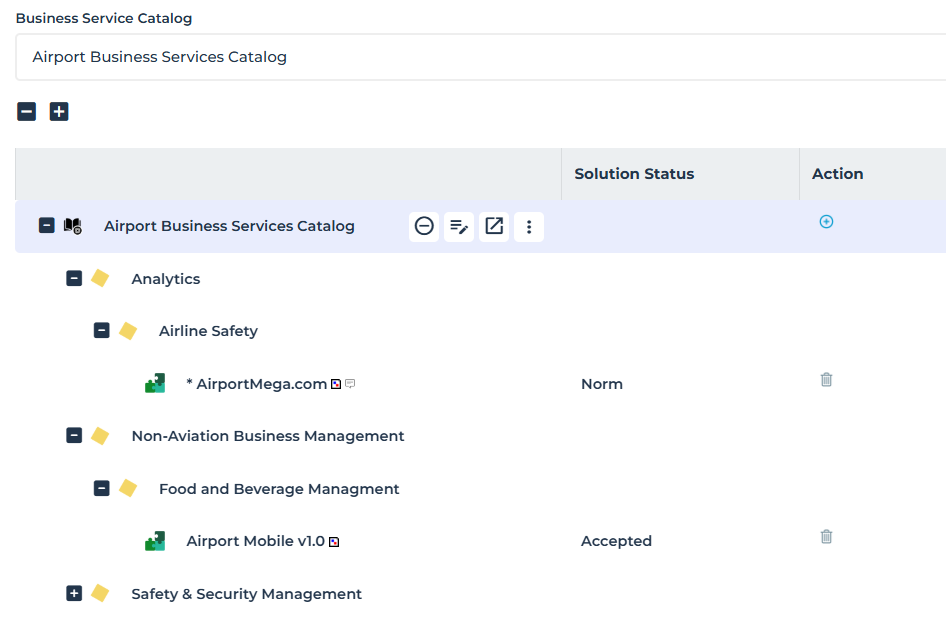
Task: Click the AirportMega.com application puzzle icon
Action: (x=155, y=384)
